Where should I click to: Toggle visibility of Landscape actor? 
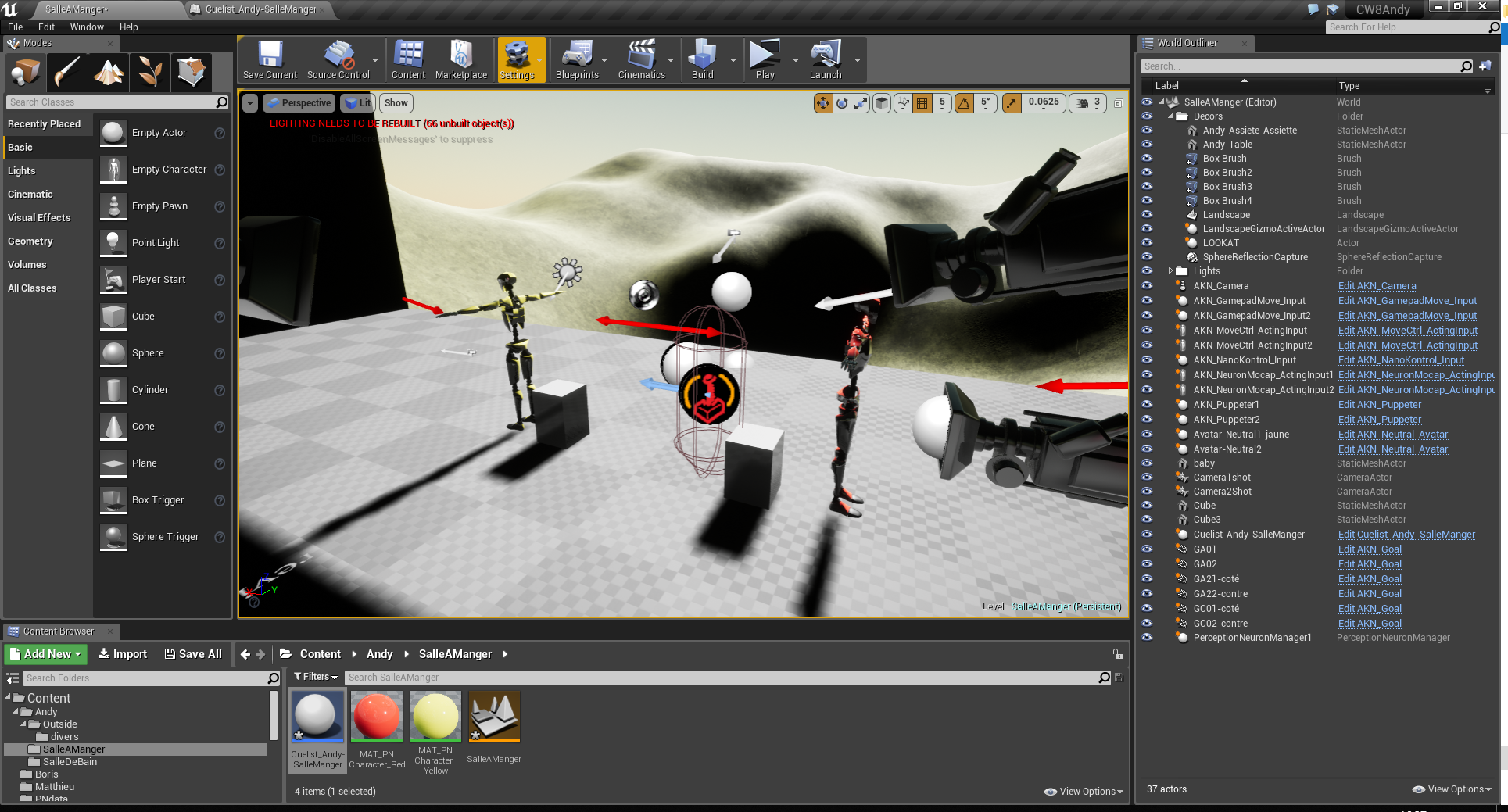pyautogui.click(x=1147, y=215)
